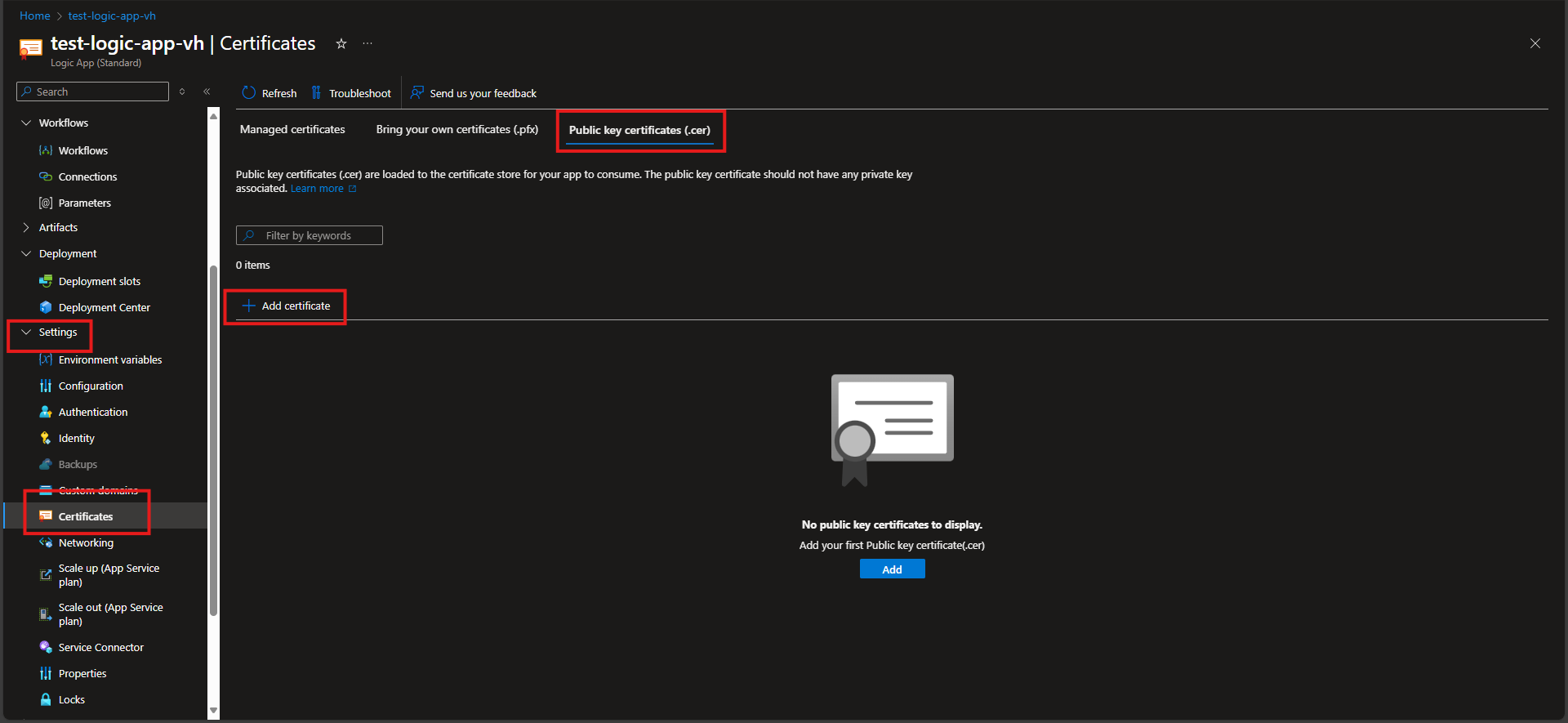Click the Send us your feedback icon
1568x723 pixels.
(417, 93)
